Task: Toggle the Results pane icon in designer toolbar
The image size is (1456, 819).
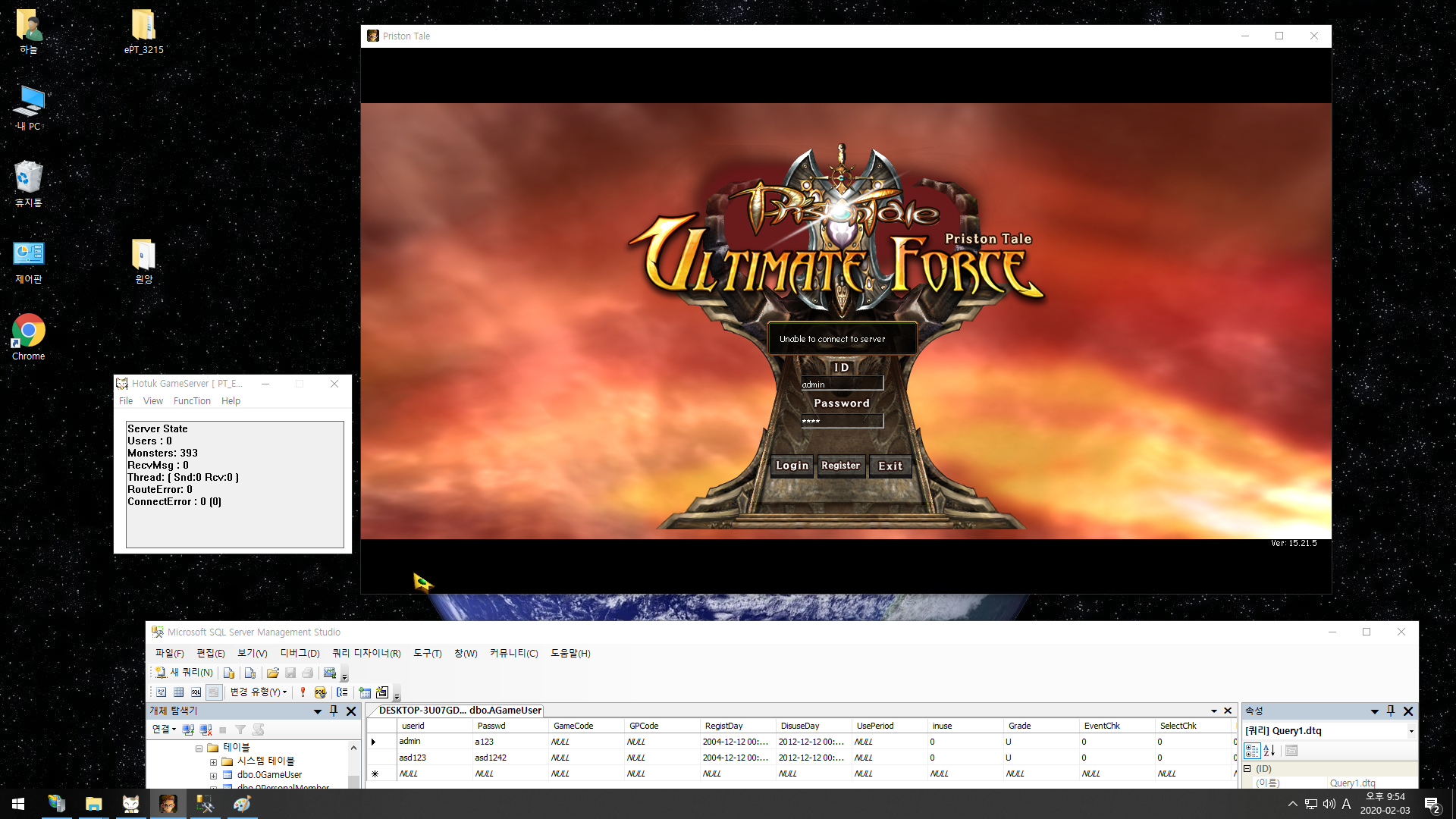Action: tap(214, 692)
